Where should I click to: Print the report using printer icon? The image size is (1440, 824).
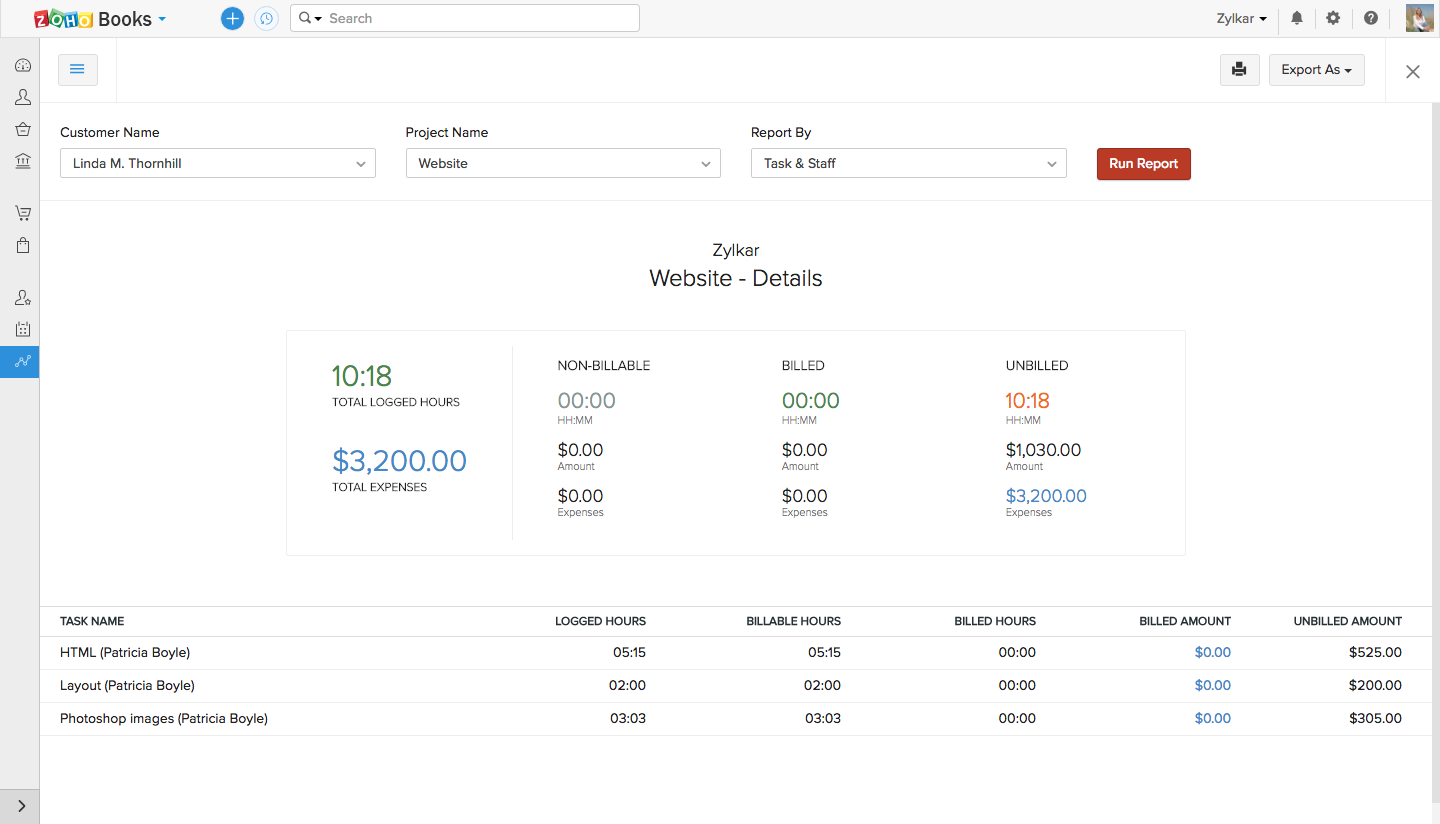(x=1239, y=70)
